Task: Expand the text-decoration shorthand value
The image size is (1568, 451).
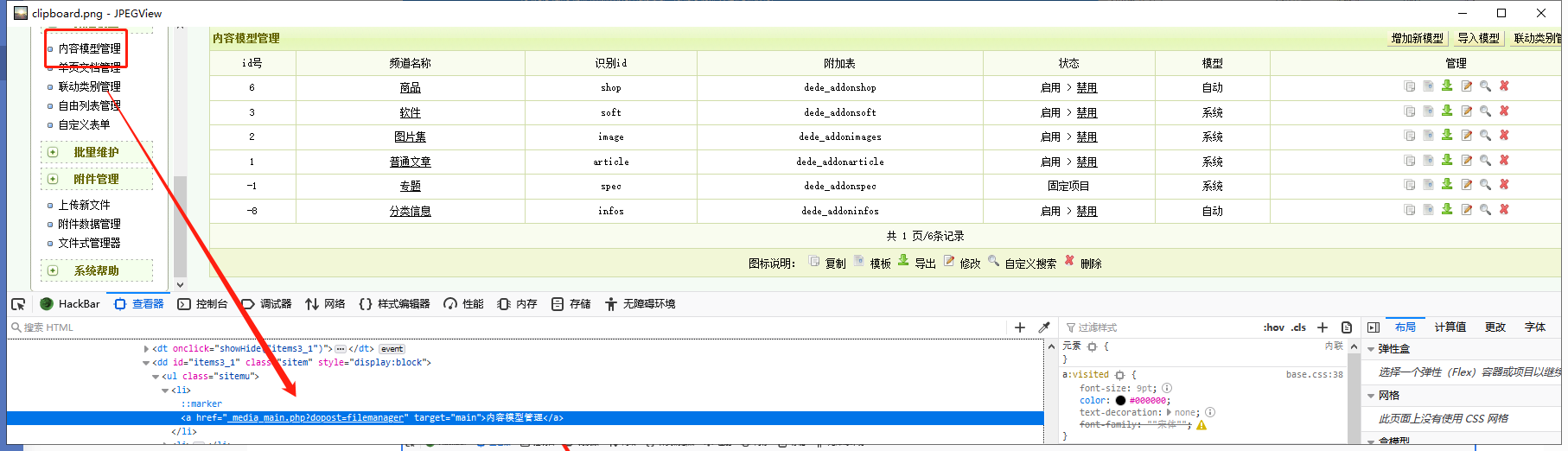Action: coord(1169,413)
